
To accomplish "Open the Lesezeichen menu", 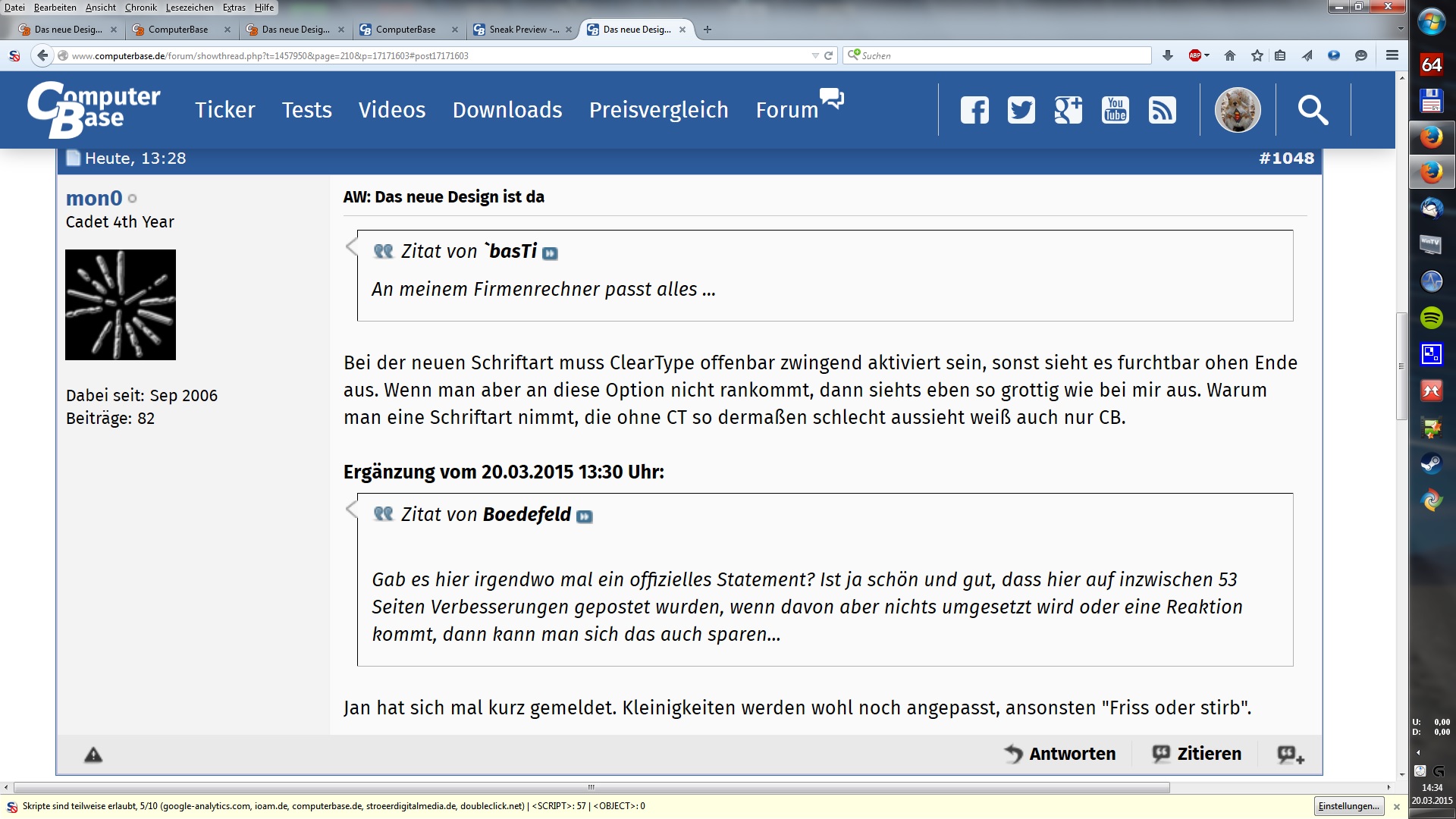I will (190, 8).
